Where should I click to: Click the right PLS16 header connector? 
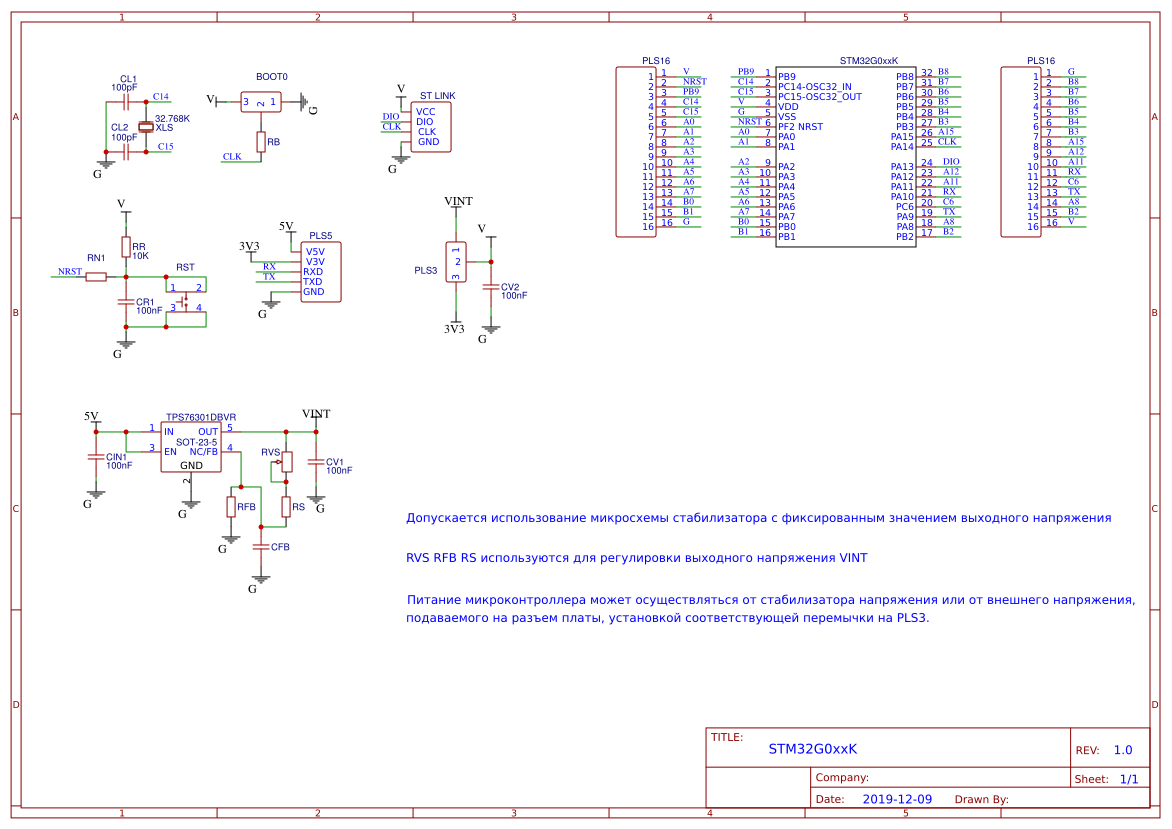[1021, 152]
